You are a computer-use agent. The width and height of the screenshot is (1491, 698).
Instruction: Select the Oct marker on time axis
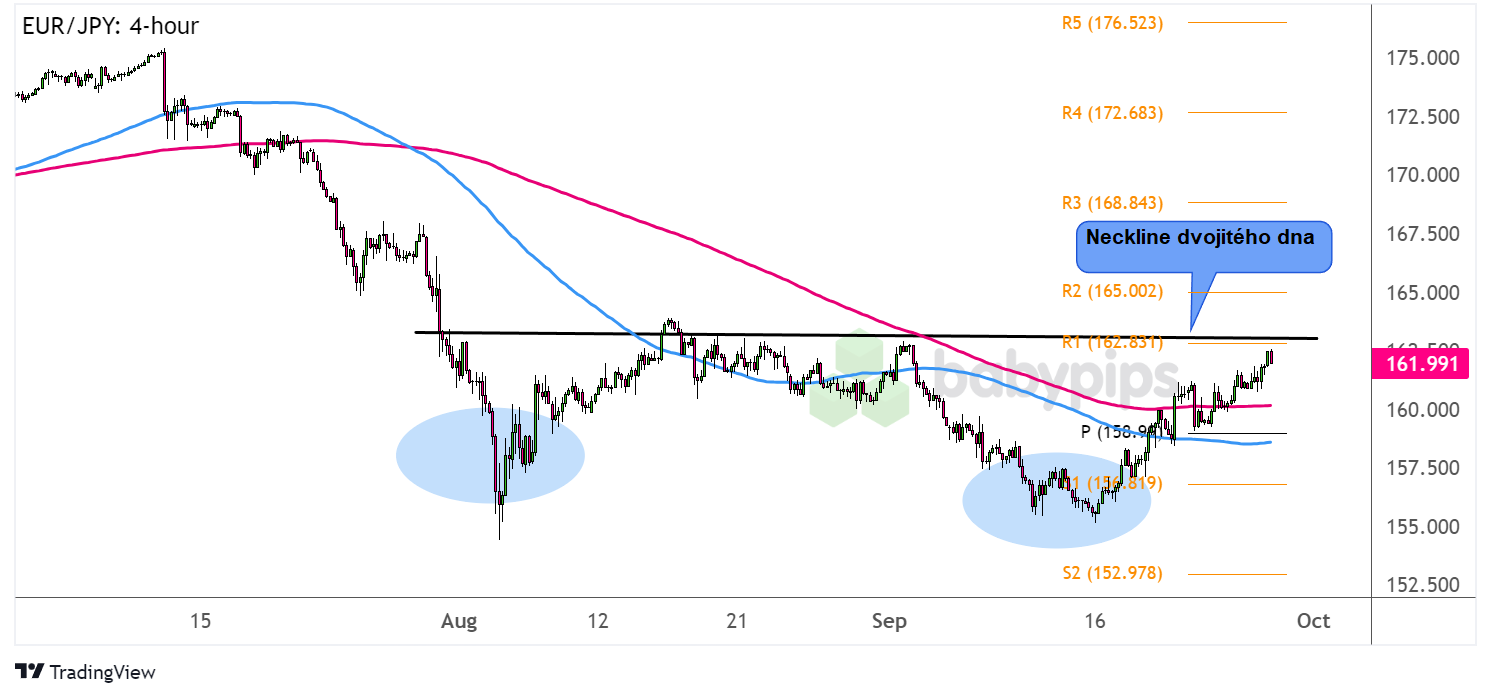click(1312, 621)
